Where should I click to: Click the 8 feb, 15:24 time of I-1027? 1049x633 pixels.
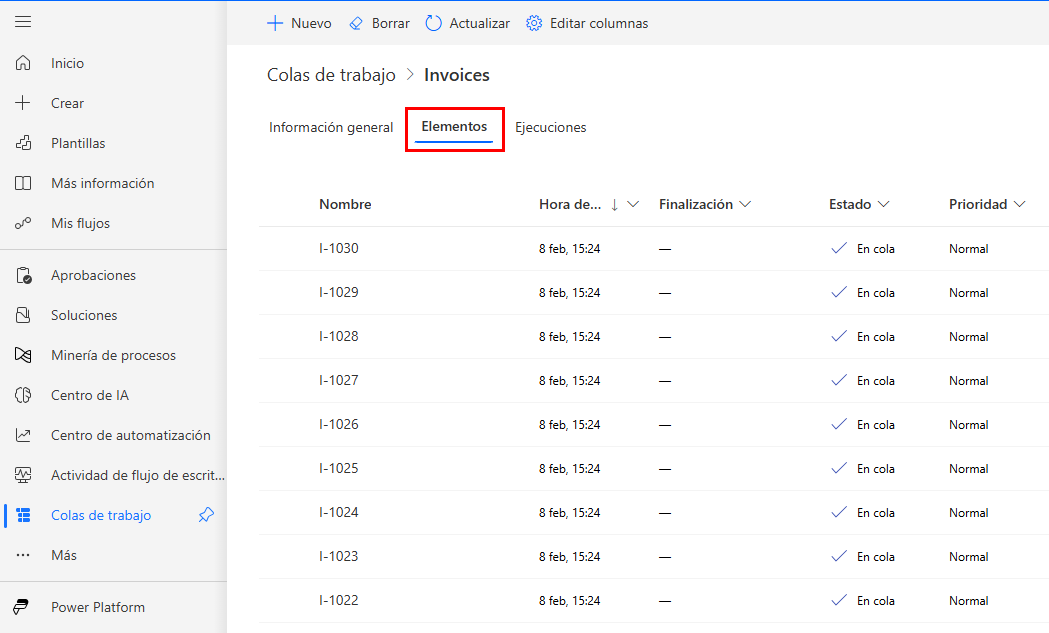pyautogui.click(x=569, y=381)
